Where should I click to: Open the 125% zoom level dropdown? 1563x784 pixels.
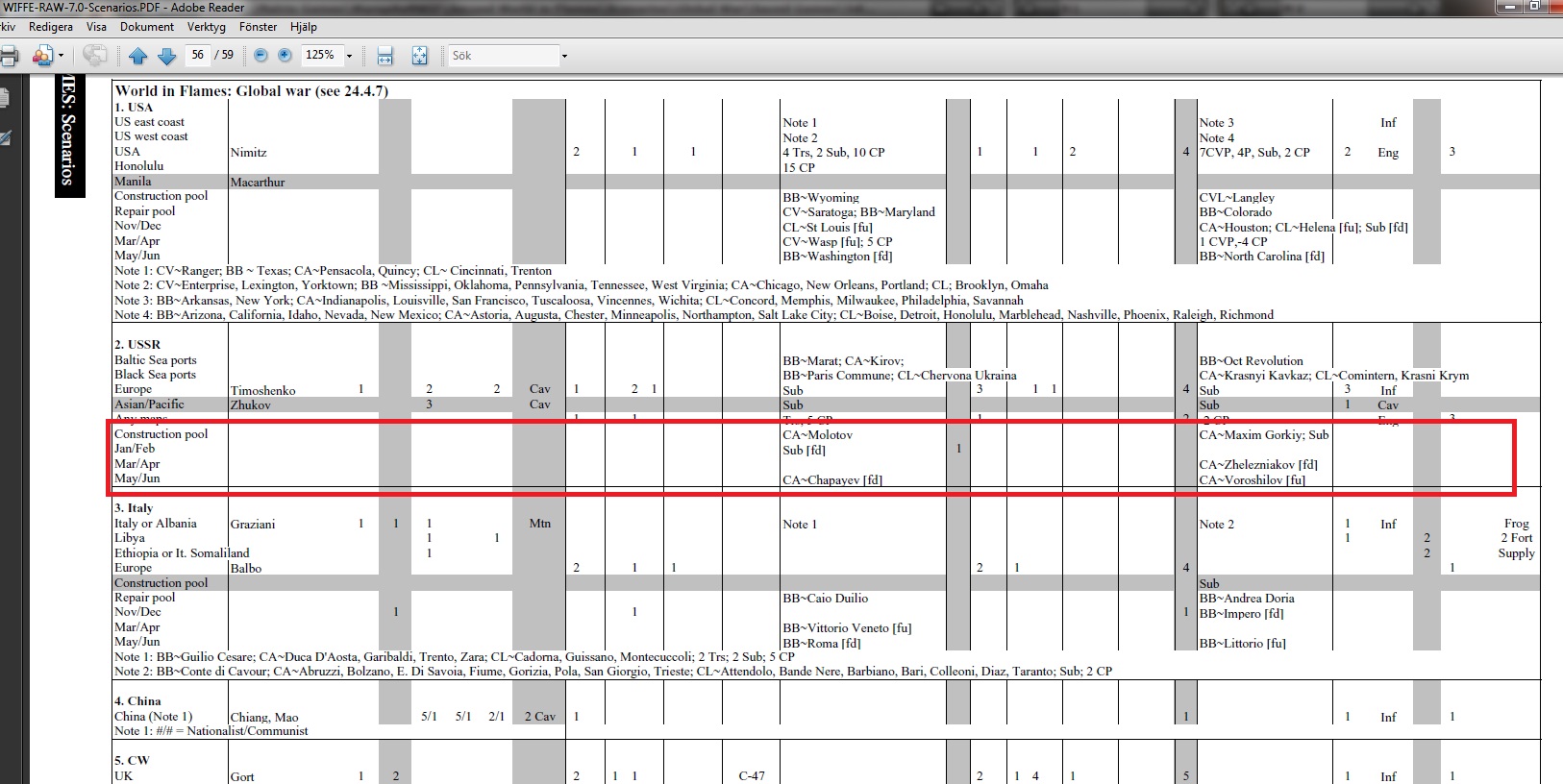pos(349,56)
